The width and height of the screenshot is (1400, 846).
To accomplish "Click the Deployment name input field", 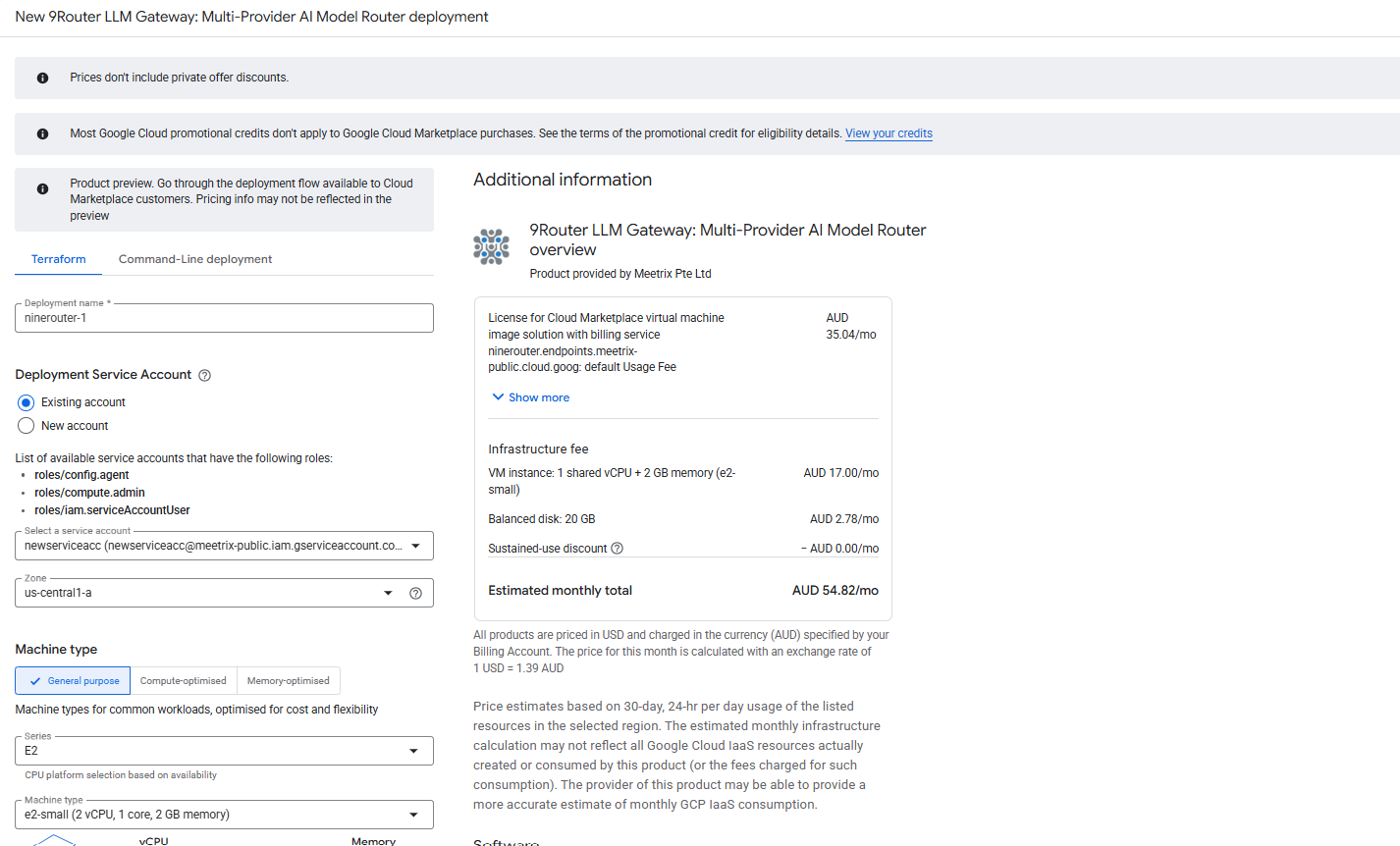I will 224,318.
